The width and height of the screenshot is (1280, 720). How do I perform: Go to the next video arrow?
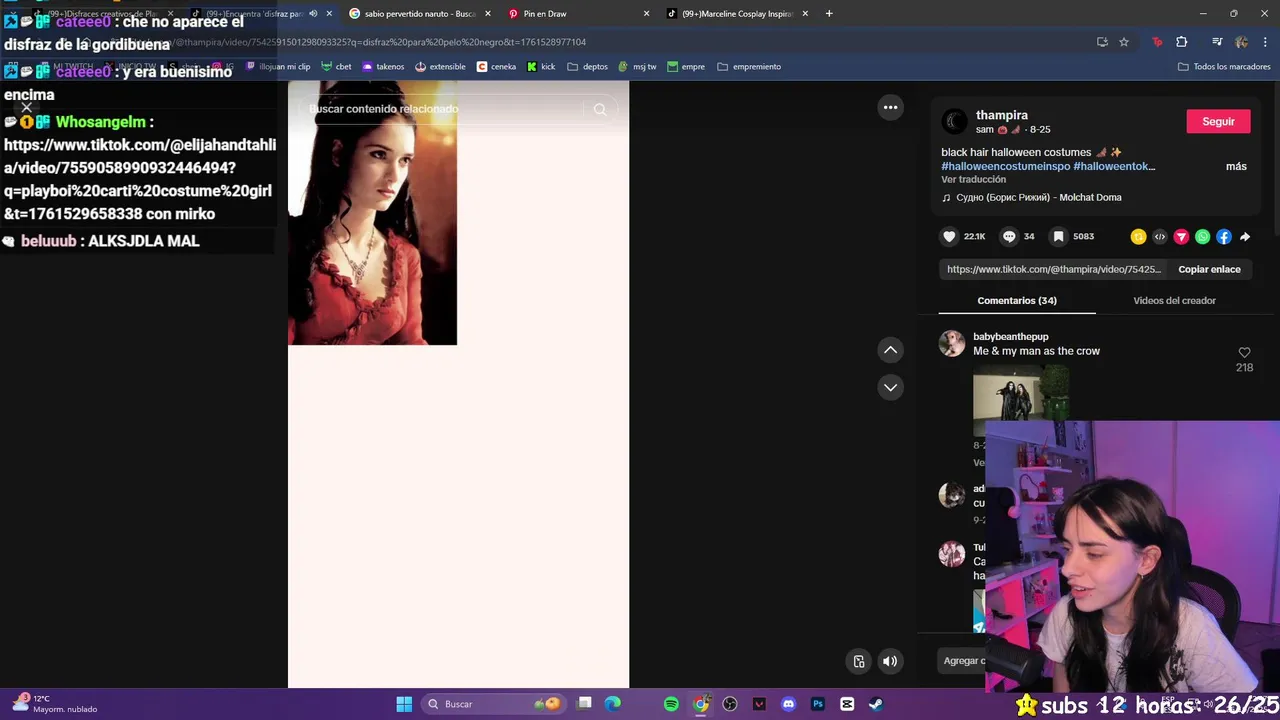click(890, 387)
